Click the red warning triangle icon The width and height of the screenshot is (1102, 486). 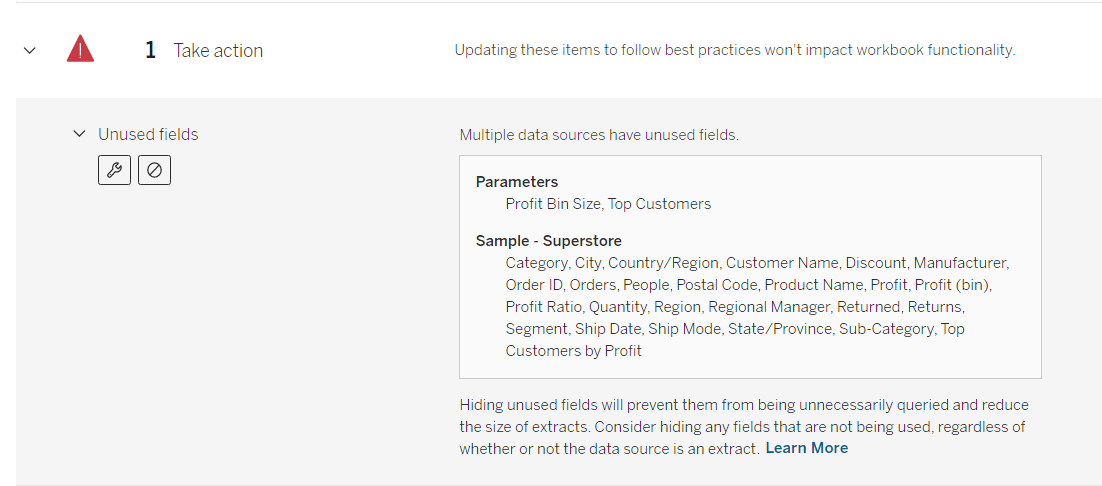(x=80, y=49)
